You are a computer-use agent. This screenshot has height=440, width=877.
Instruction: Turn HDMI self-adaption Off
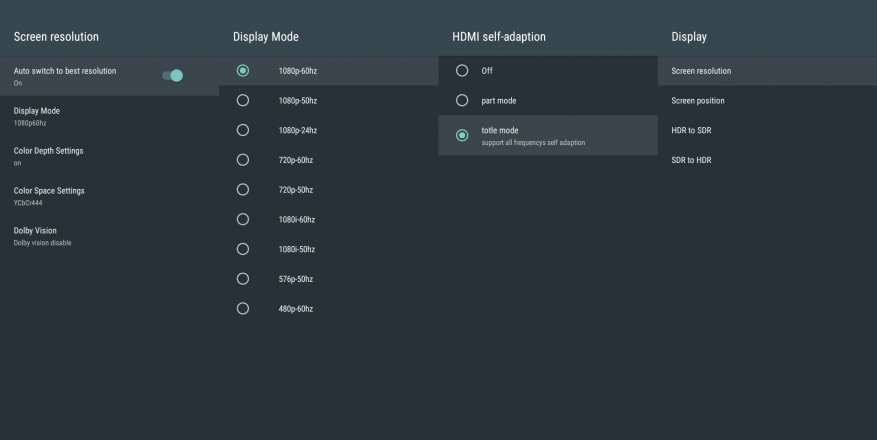(462, 71)
